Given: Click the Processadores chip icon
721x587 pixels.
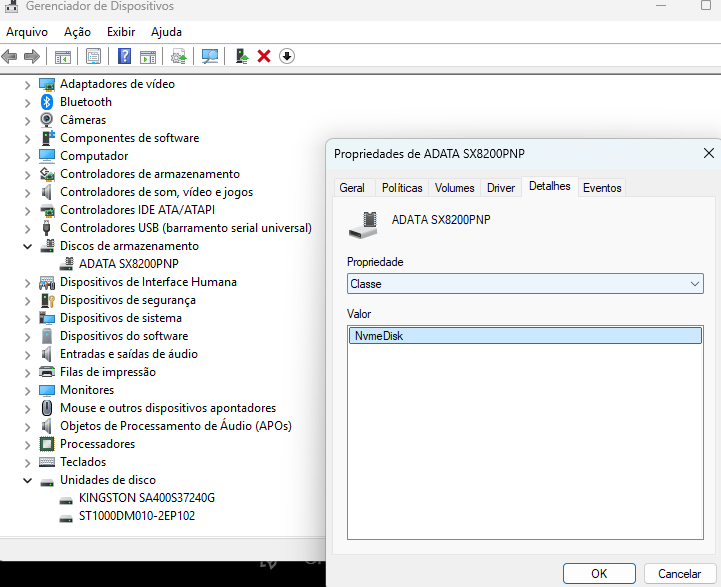Looking at the screenshot, I should [x=47, y=444].
